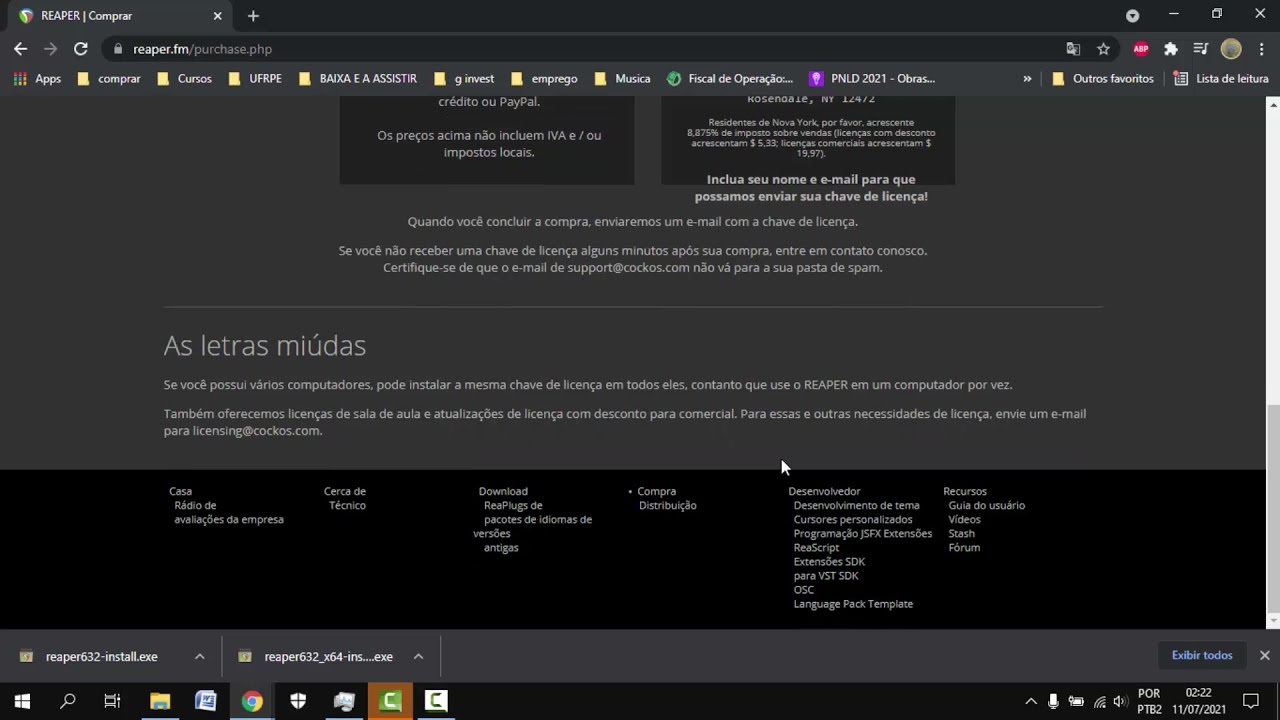Show more bookmarks with double chevron
Image resolution: width=1280 pixels, height=720 pixels.
1027,78
